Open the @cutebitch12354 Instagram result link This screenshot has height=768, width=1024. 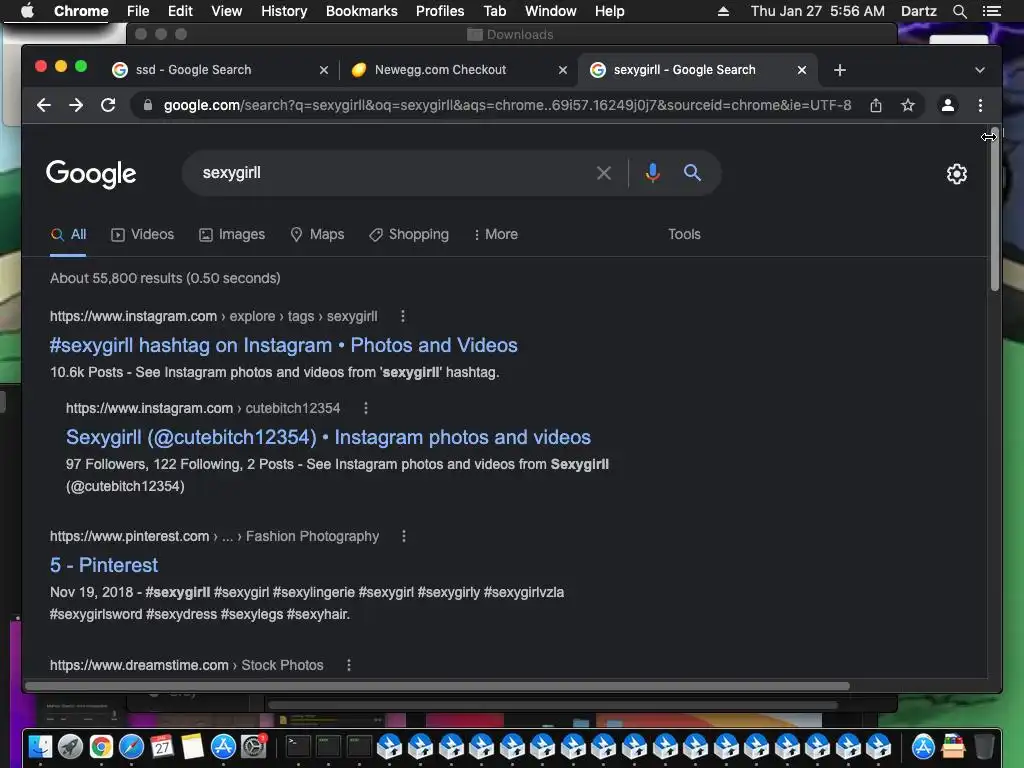(x=328, y=437)
